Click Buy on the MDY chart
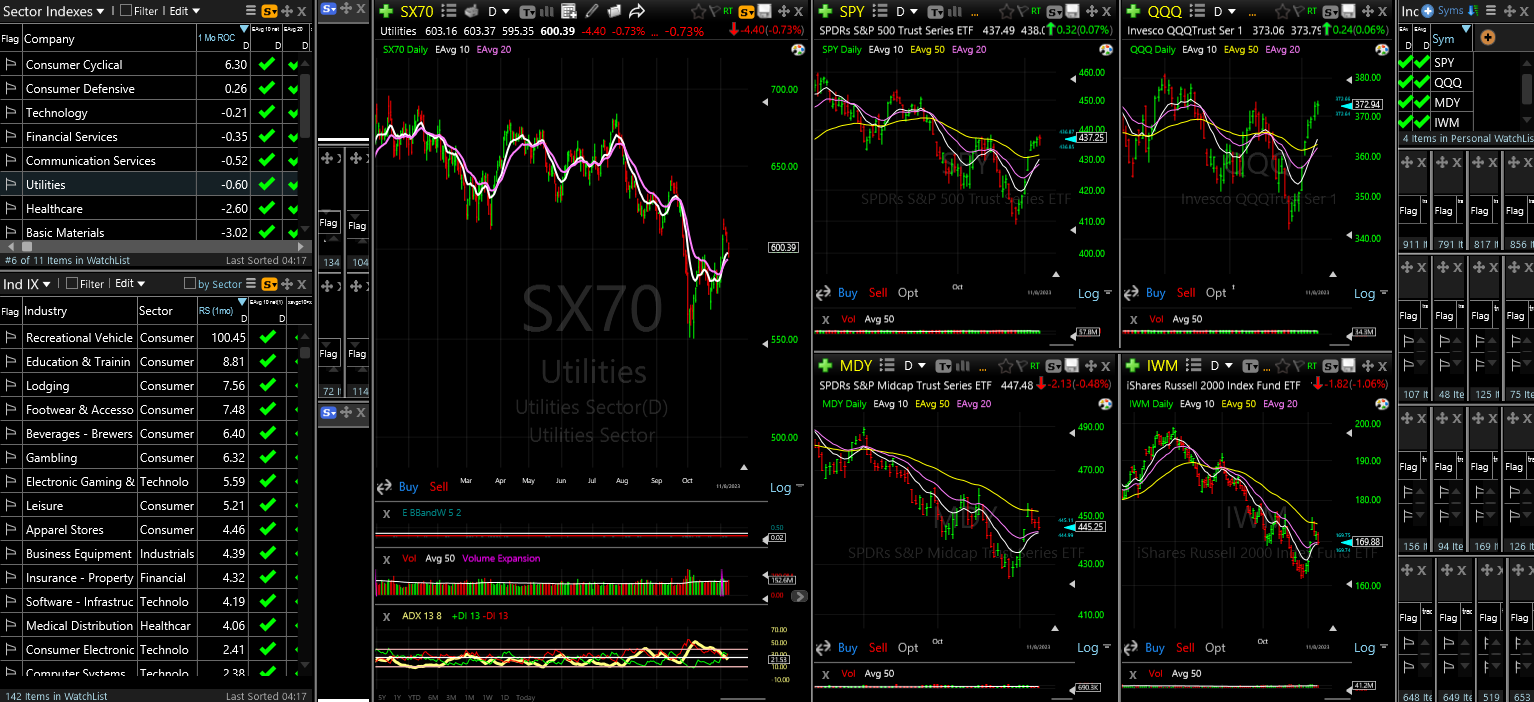This screenshot has width=1534, height=702. pyautogui.click(x=848, y=647)
